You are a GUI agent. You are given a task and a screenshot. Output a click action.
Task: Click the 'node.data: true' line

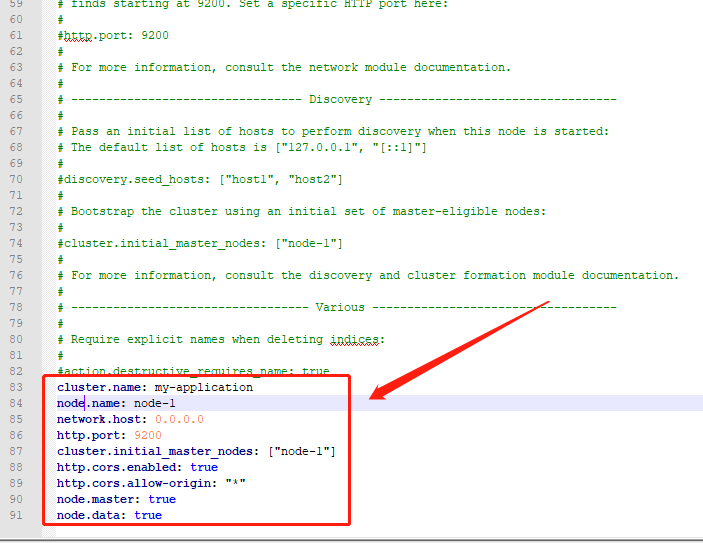(109, 516)
